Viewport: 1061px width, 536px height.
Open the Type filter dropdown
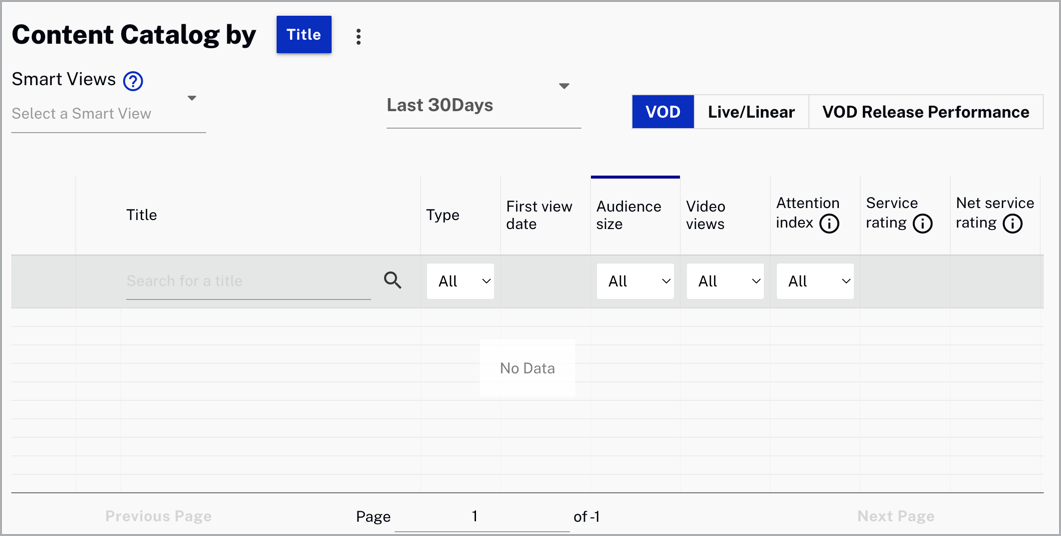460,281
